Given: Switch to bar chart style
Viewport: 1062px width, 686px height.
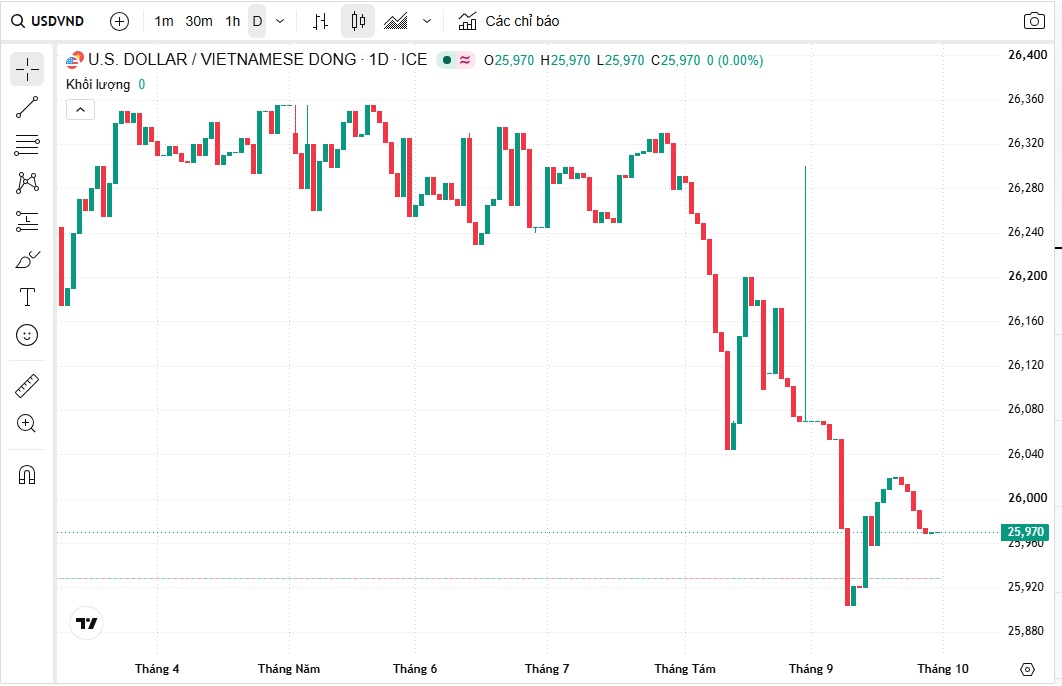Looking at the screenshot, I should point(320,21).
